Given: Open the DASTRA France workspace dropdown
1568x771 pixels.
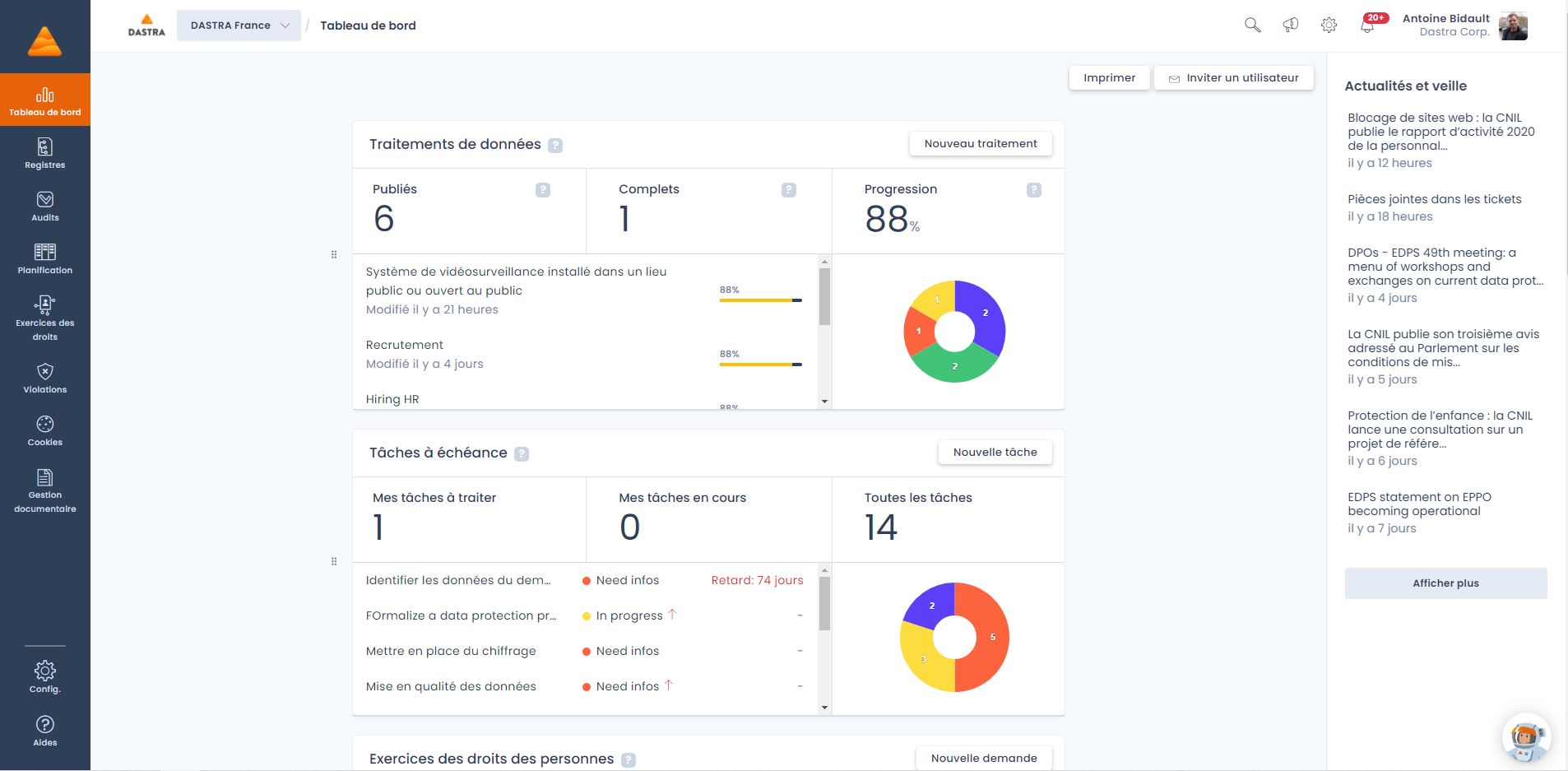Looking at the screenshot, I should (x=239, y=26).
